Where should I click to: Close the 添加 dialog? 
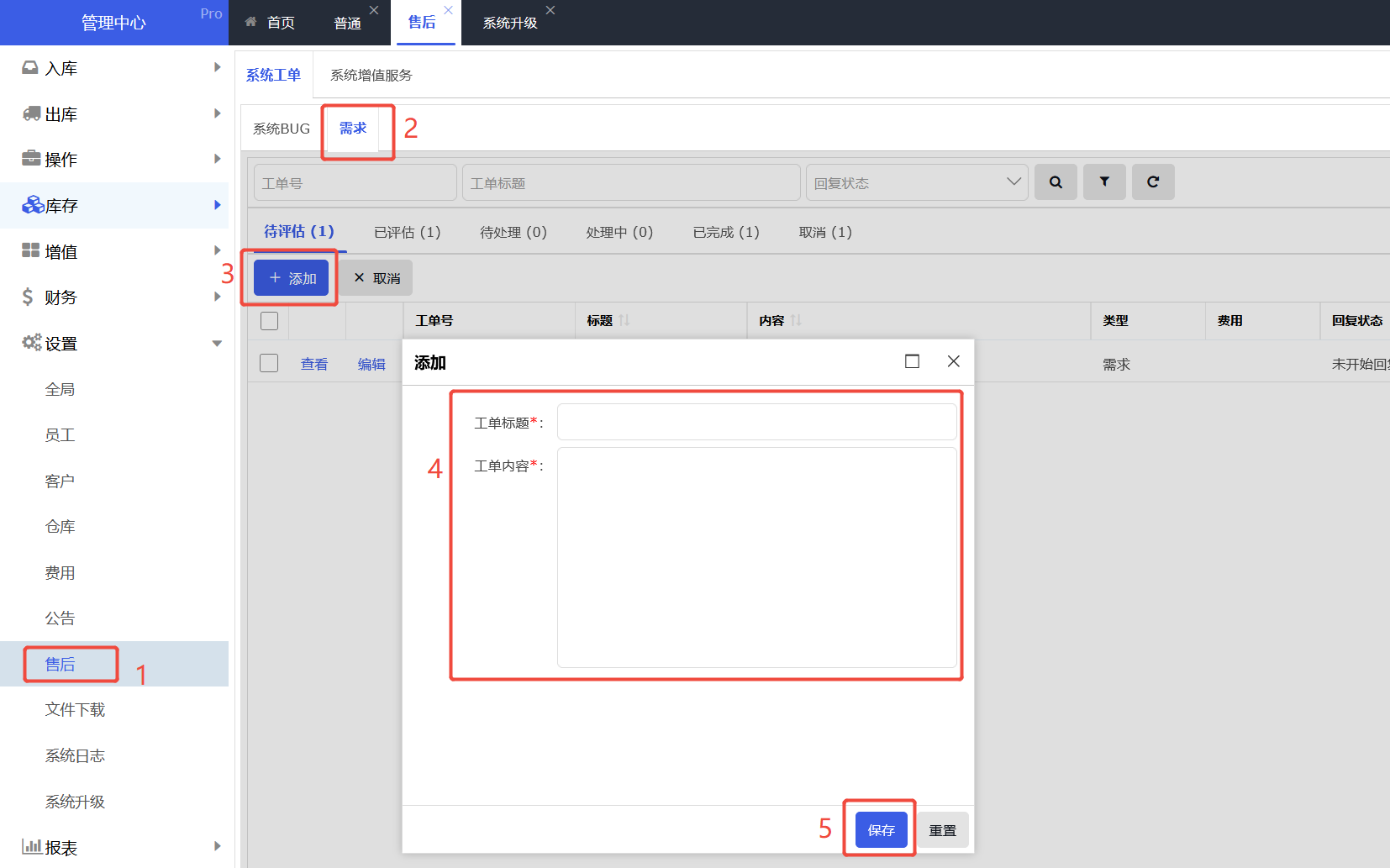coord(954,361)
